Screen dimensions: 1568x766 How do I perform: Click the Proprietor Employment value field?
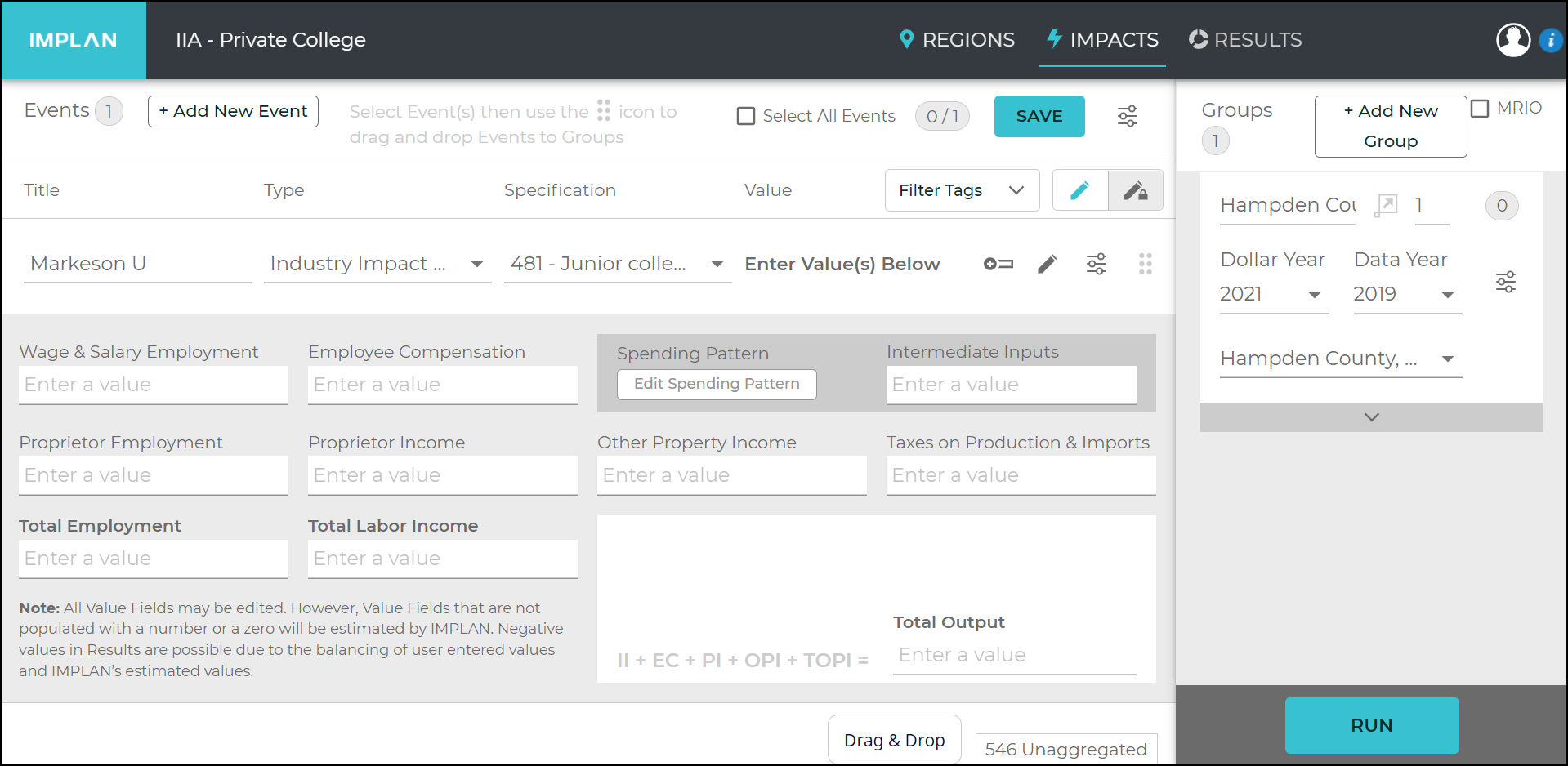click(x=154, y=475)
